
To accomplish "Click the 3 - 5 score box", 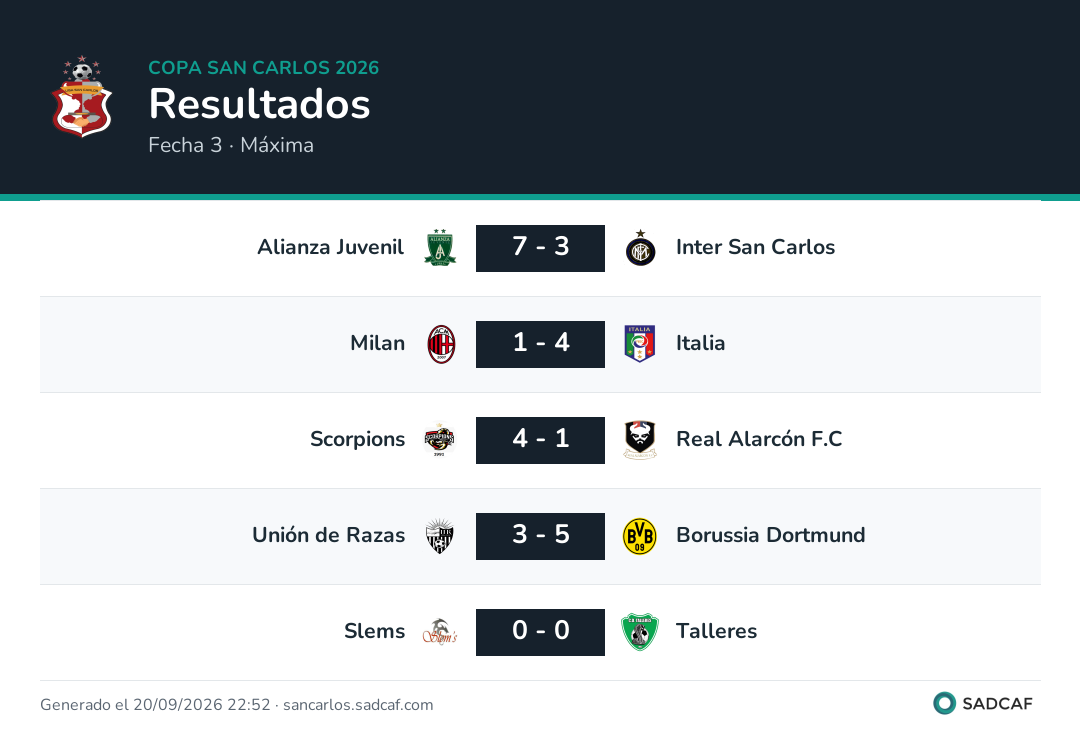I will point(541,536).
